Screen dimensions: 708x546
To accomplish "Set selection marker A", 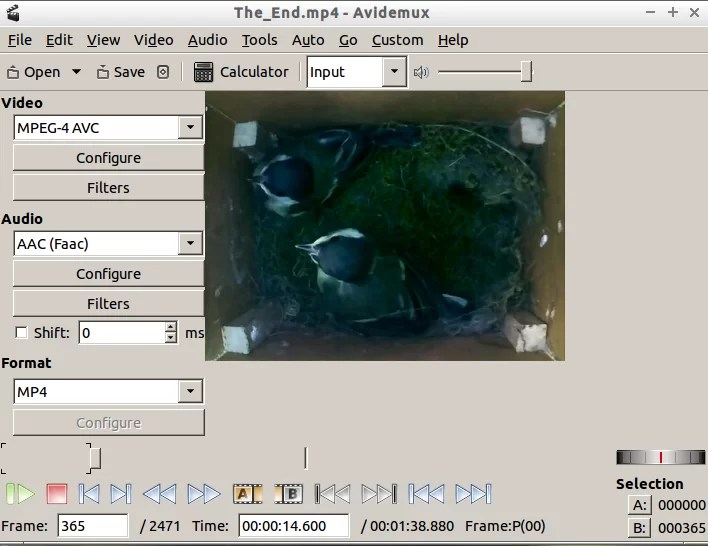I will 247,494.
